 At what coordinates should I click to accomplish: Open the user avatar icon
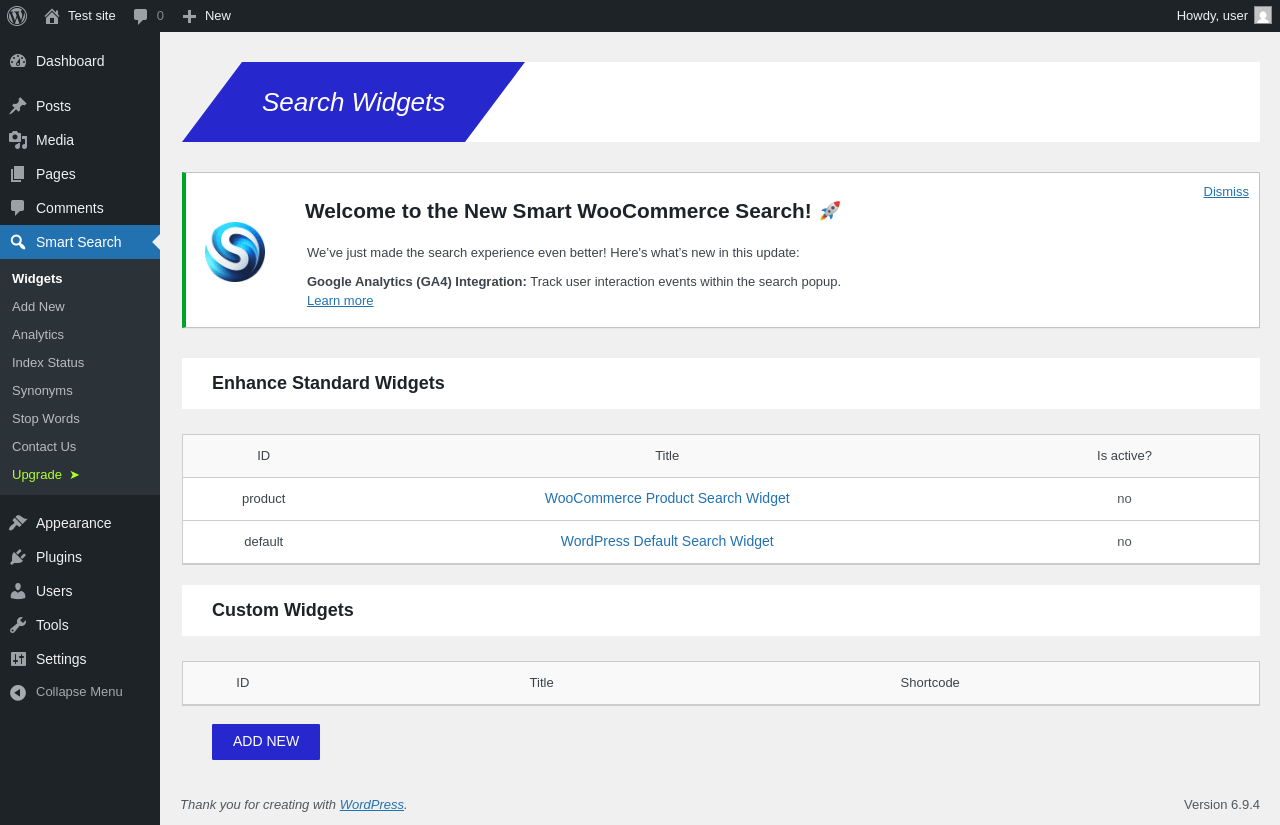(1263, 16)
